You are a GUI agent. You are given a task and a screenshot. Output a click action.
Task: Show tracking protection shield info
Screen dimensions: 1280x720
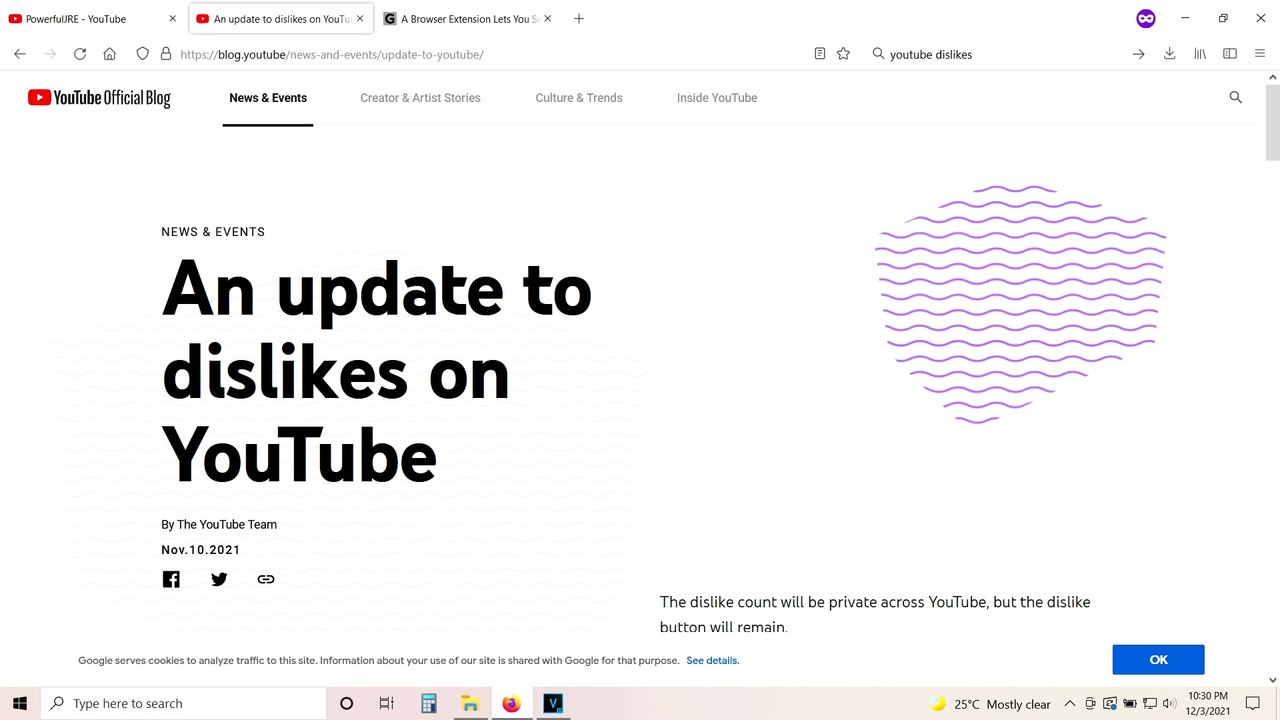pos(143,54)
